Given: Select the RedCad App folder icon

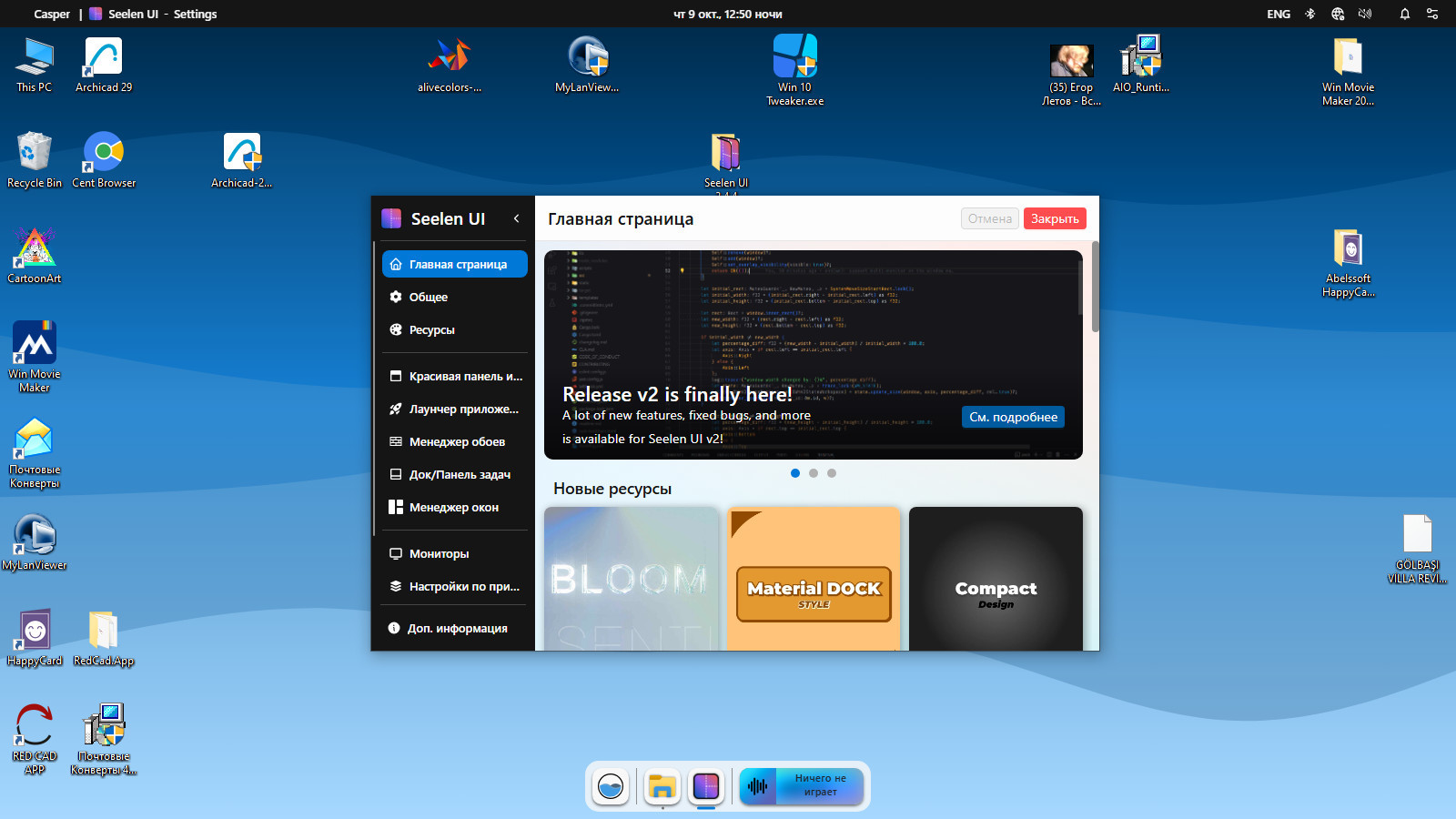Looking at the screenshot, I should tap(104, 638).
